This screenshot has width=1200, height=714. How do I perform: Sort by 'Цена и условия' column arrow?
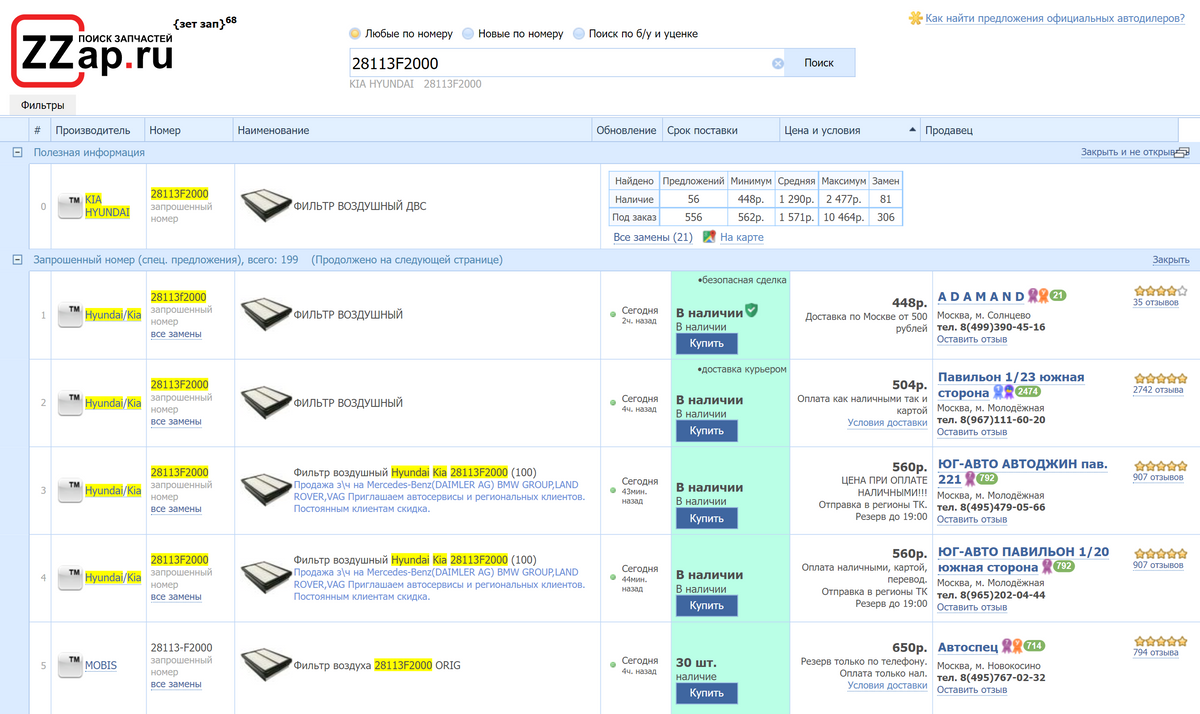tap(911, 130)
